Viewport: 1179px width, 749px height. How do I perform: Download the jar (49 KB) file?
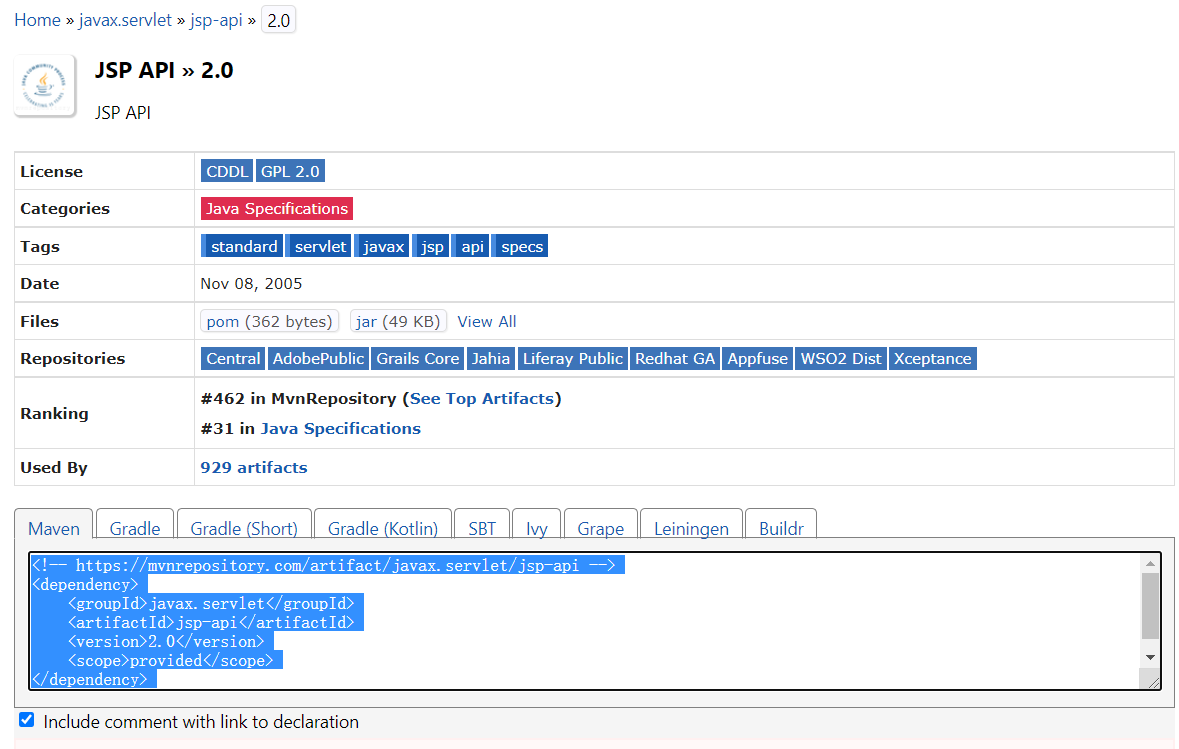398,321
